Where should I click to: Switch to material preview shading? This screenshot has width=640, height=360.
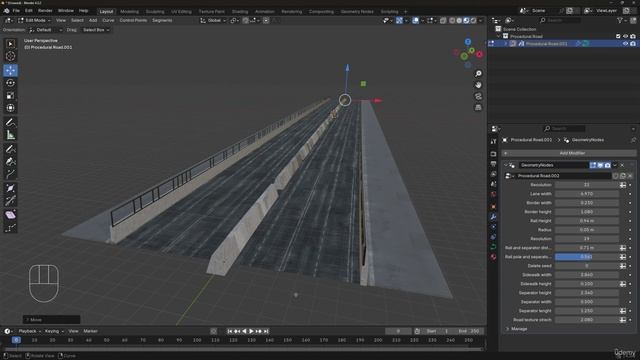coord(466,20)
